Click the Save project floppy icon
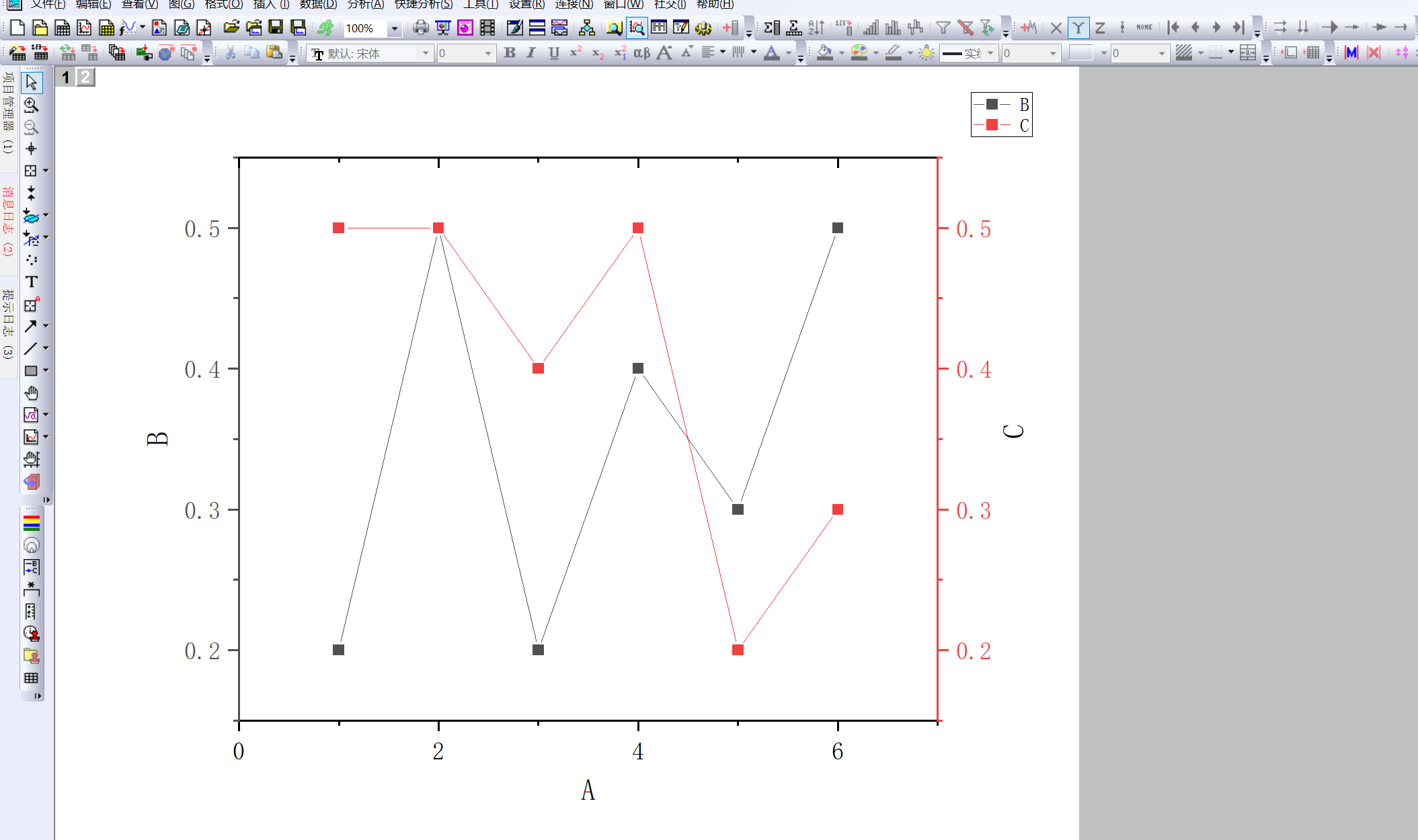This screenshot has width=1418, height=840. tap(276, 28)
